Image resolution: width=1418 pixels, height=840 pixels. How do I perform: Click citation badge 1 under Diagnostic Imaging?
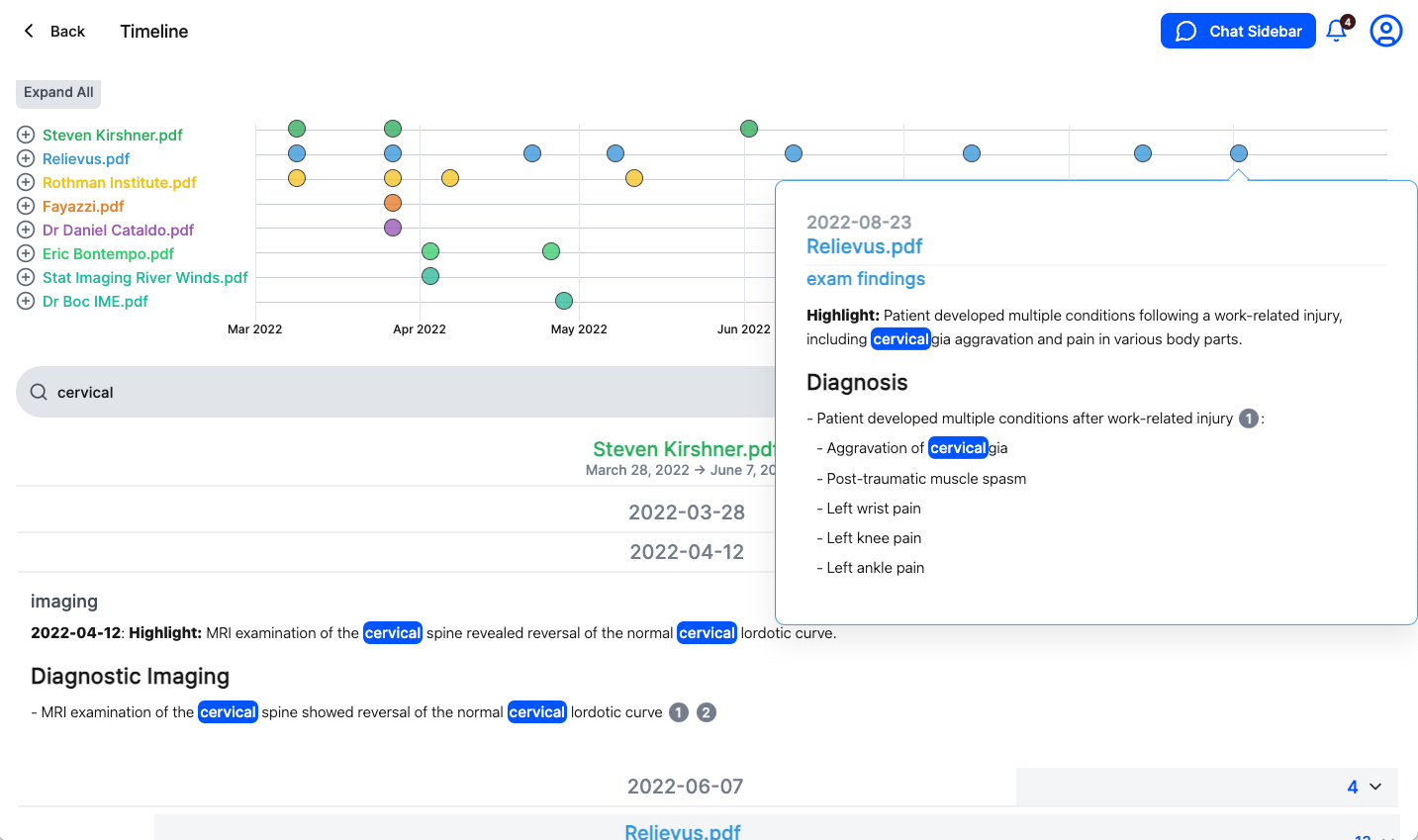click(x=679, y=711)
